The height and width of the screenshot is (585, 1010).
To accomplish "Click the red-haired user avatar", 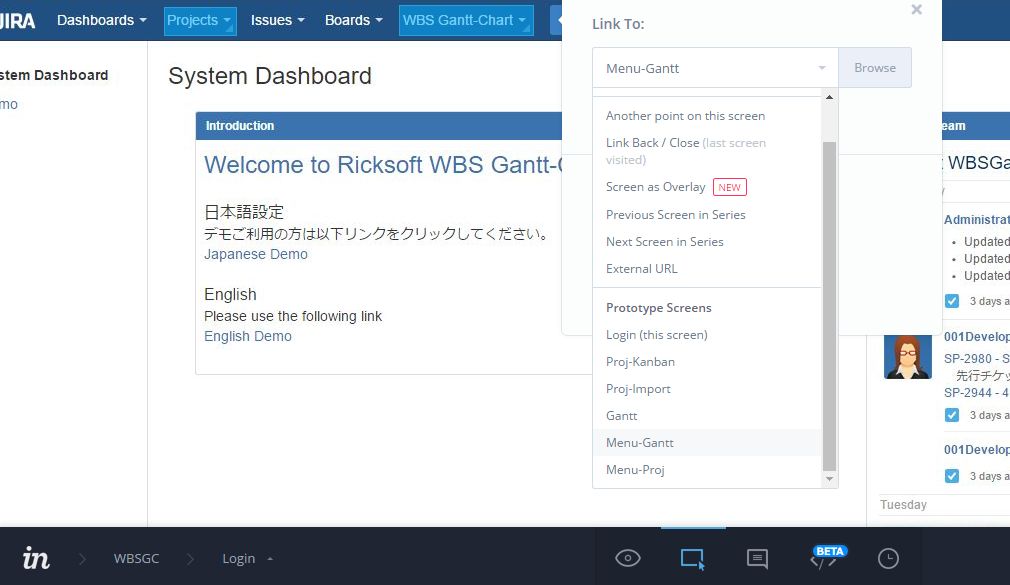I will coord(908,357).
